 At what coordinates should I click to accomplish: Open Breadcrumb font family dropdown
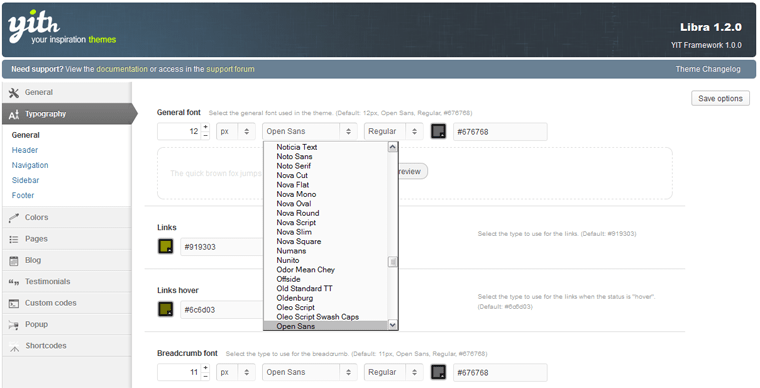click(310, 372)
